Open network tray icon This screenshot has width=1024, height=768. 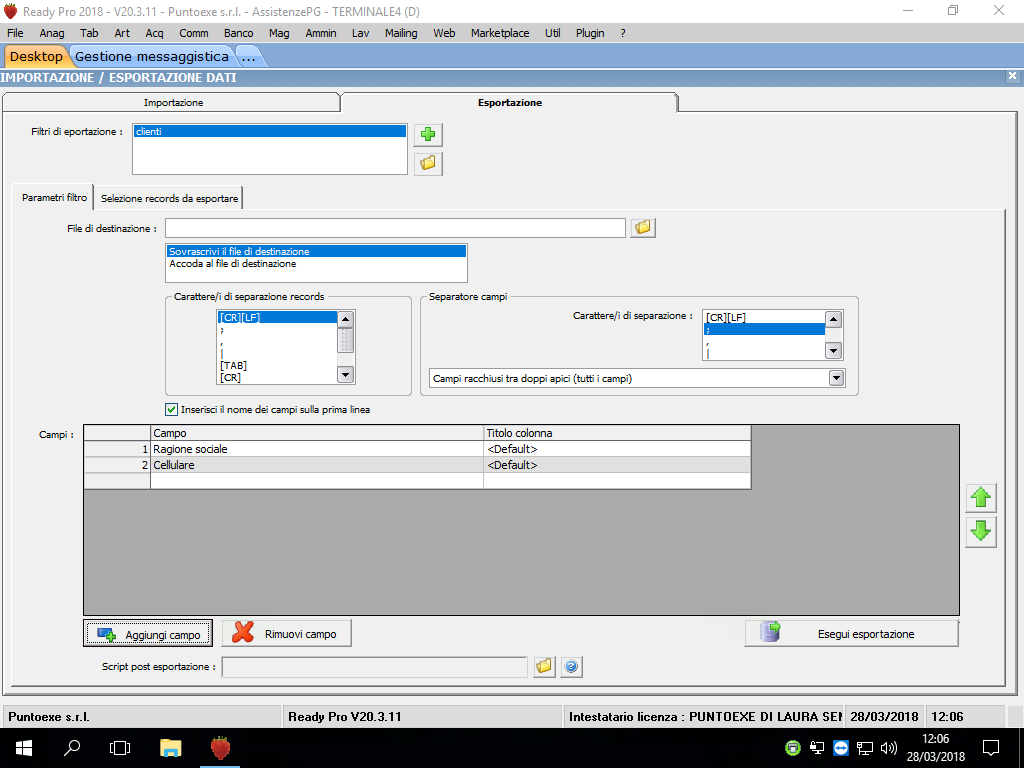tap(865, 748)
